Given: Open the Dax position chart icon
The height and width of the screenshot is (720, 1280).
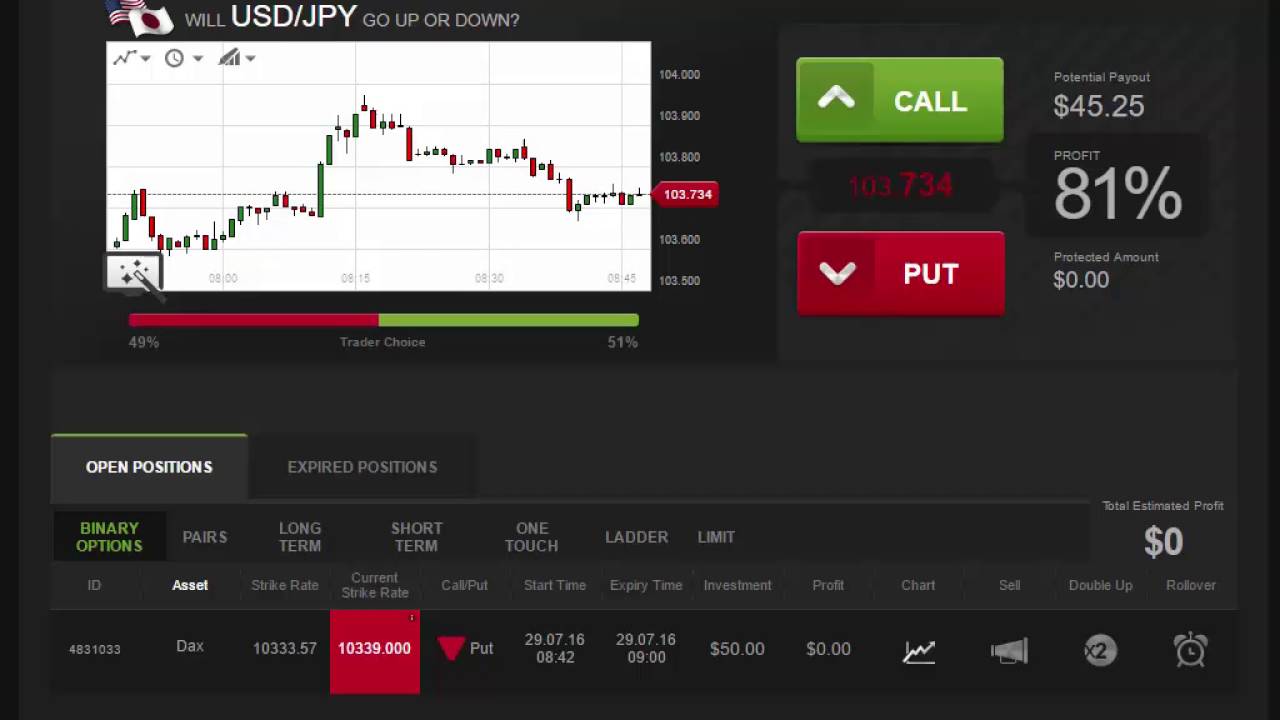Looking at the screenshot, I should [918, 651].
